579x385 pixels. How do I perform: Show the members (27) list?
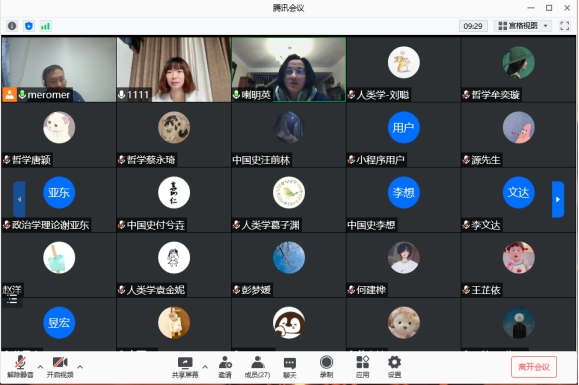coord(257,367)
